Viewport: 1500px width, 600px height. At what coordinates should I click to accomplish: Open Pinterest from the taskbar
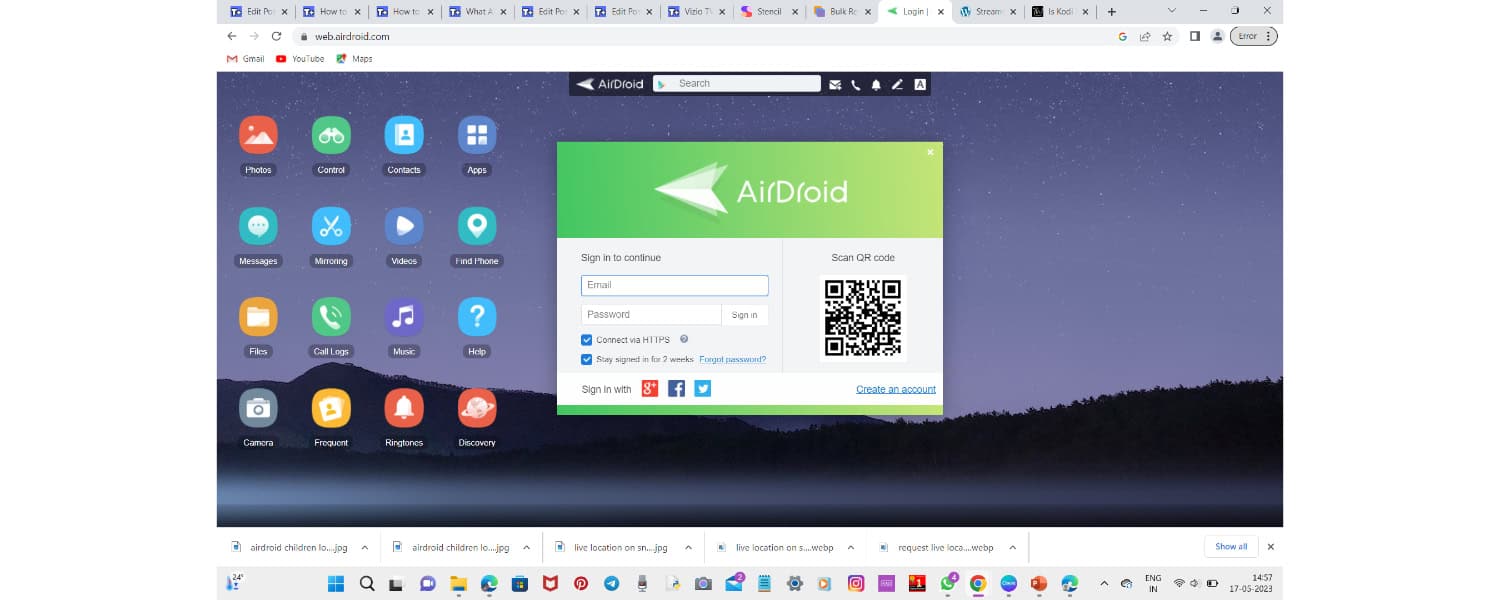click(x=581, y=583)
